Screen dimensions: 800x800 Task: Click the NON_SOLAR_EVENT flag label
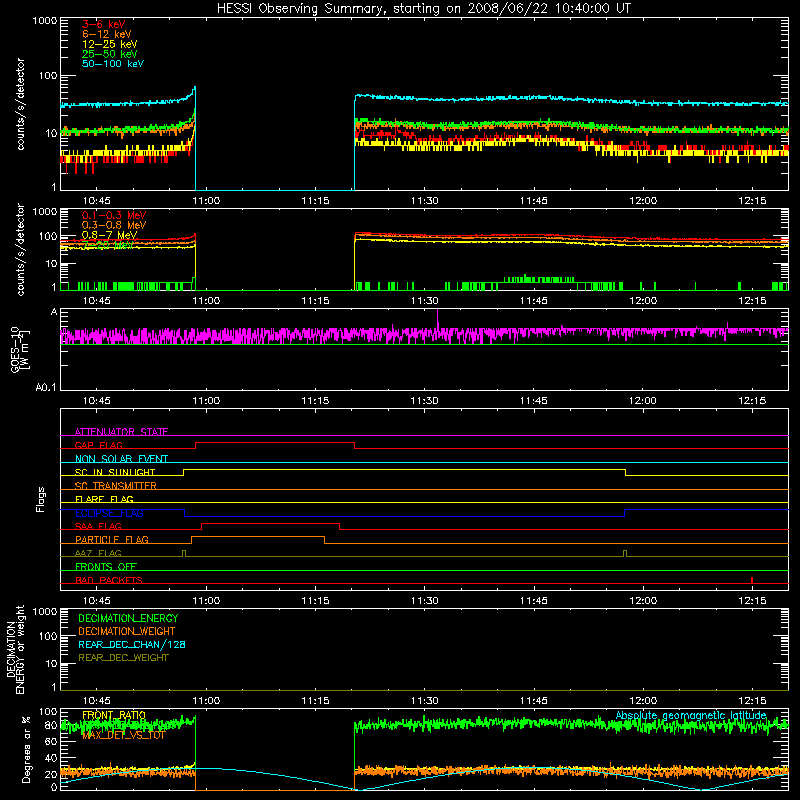121,459
